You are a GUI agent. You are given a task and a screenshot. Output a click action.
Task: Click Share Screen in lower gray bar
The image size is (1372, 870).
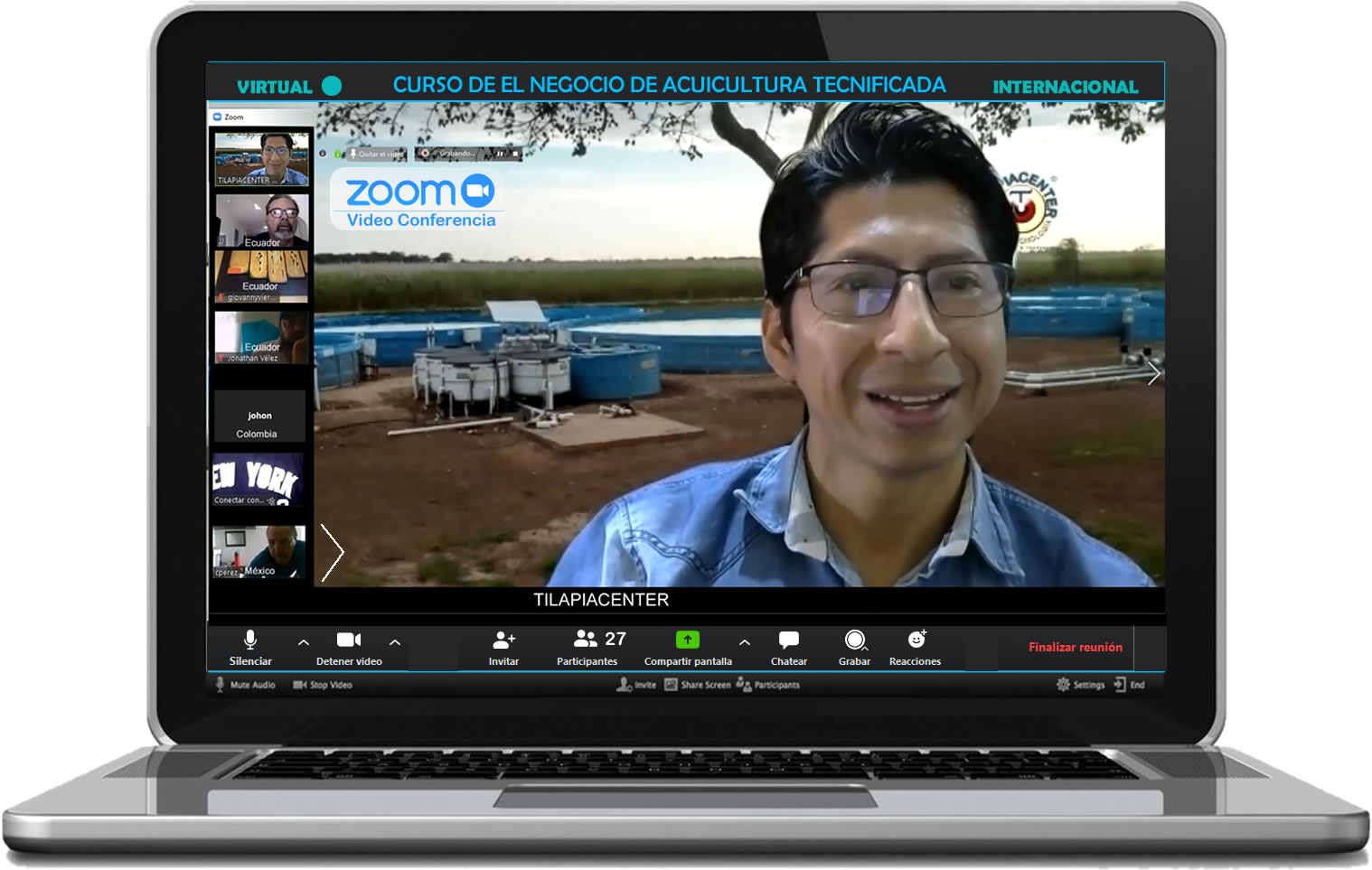click(698, 685)
